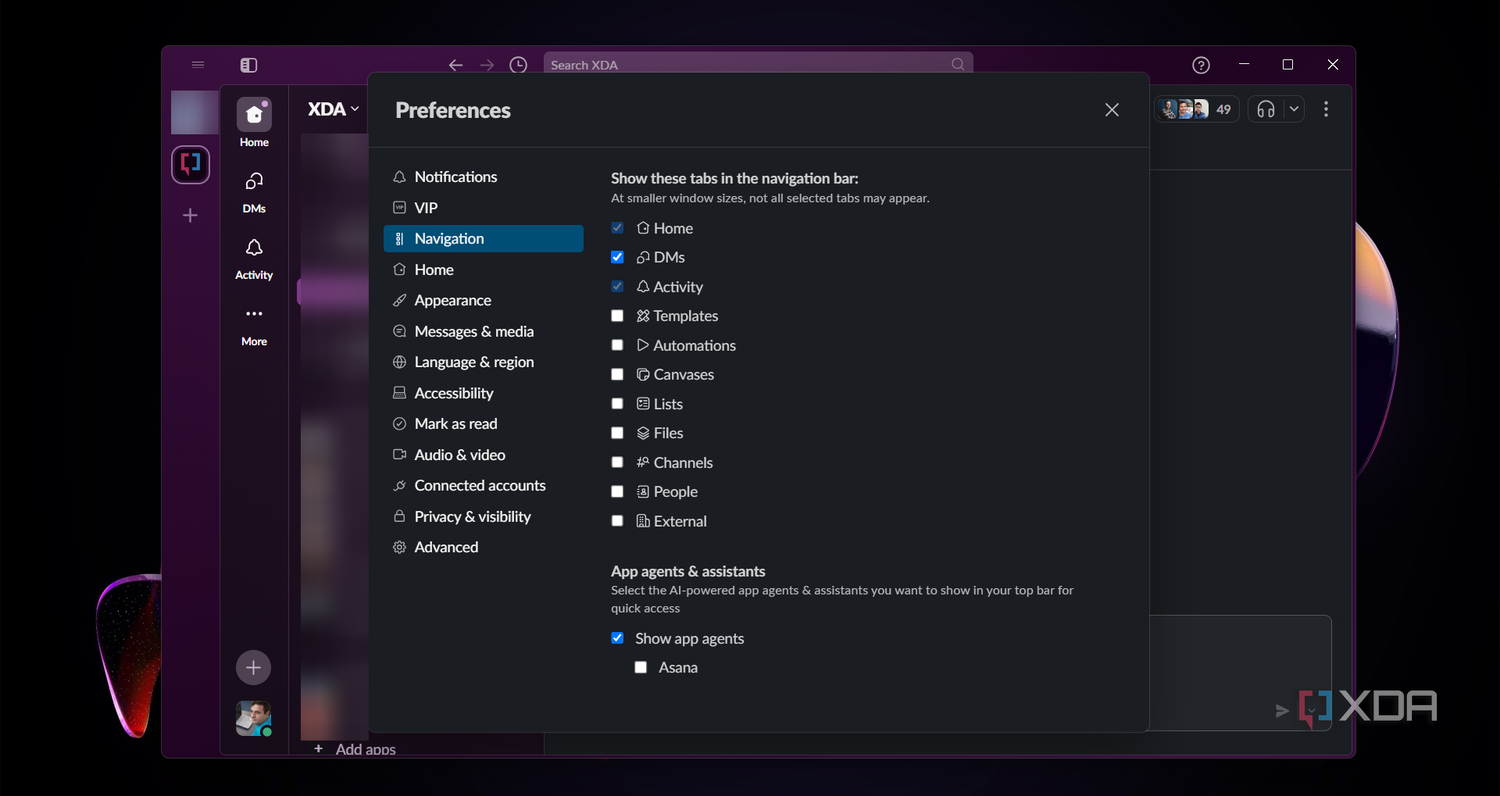1500x796 pixels.
Task: Open the VIP preferences section
Action: pyautogui.click(x=484, y=208)
